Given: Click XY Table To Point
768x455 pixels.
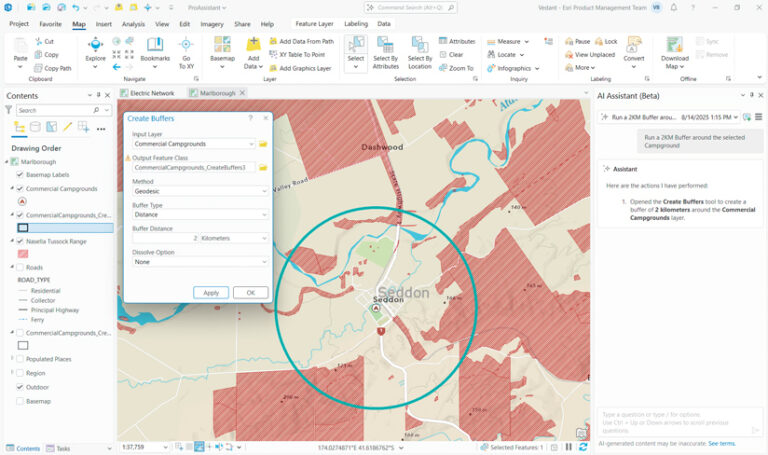Looking at the screenshot, I should (x=297, y=55).
